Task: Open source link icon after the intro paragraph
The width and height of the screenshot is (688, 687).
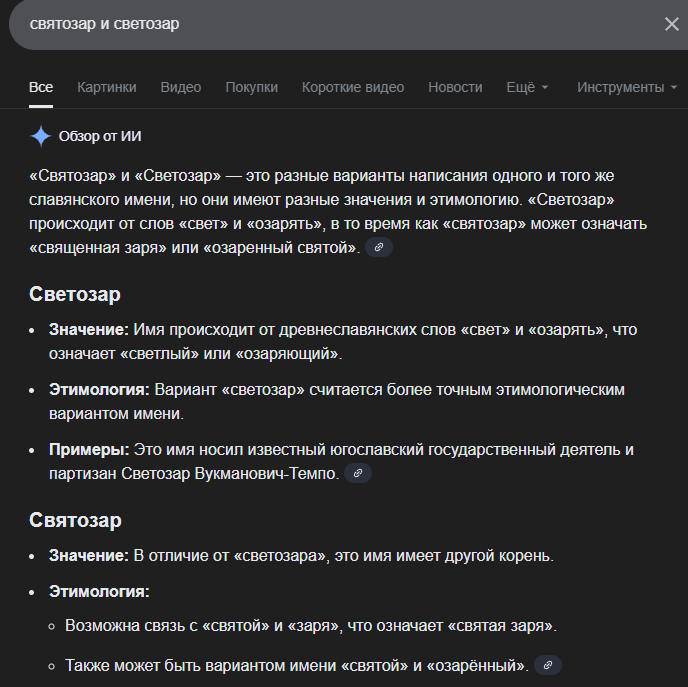Action: click(379, 248)
